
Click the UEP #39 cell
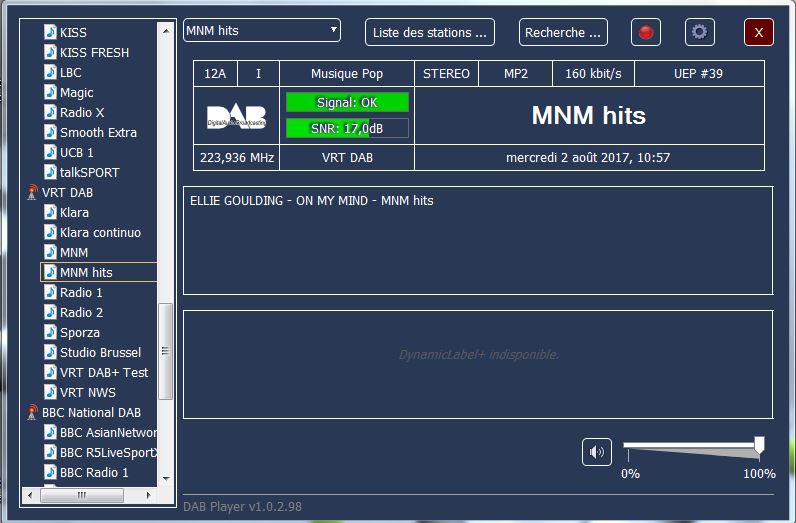coord(699,74)
